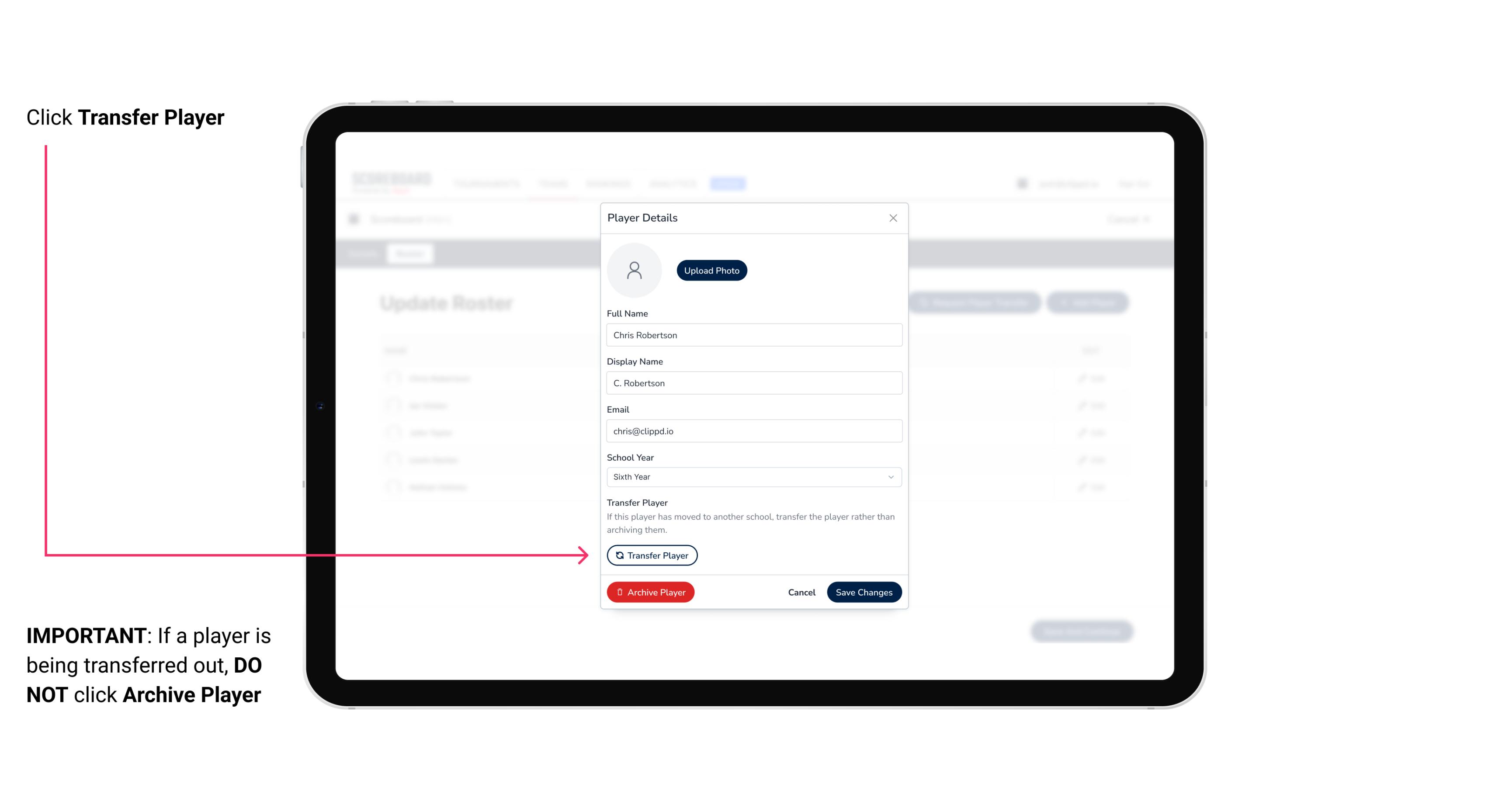The image size is (1509, 812).
Task: Click the navigation menu icon top left
Action: 357,219
